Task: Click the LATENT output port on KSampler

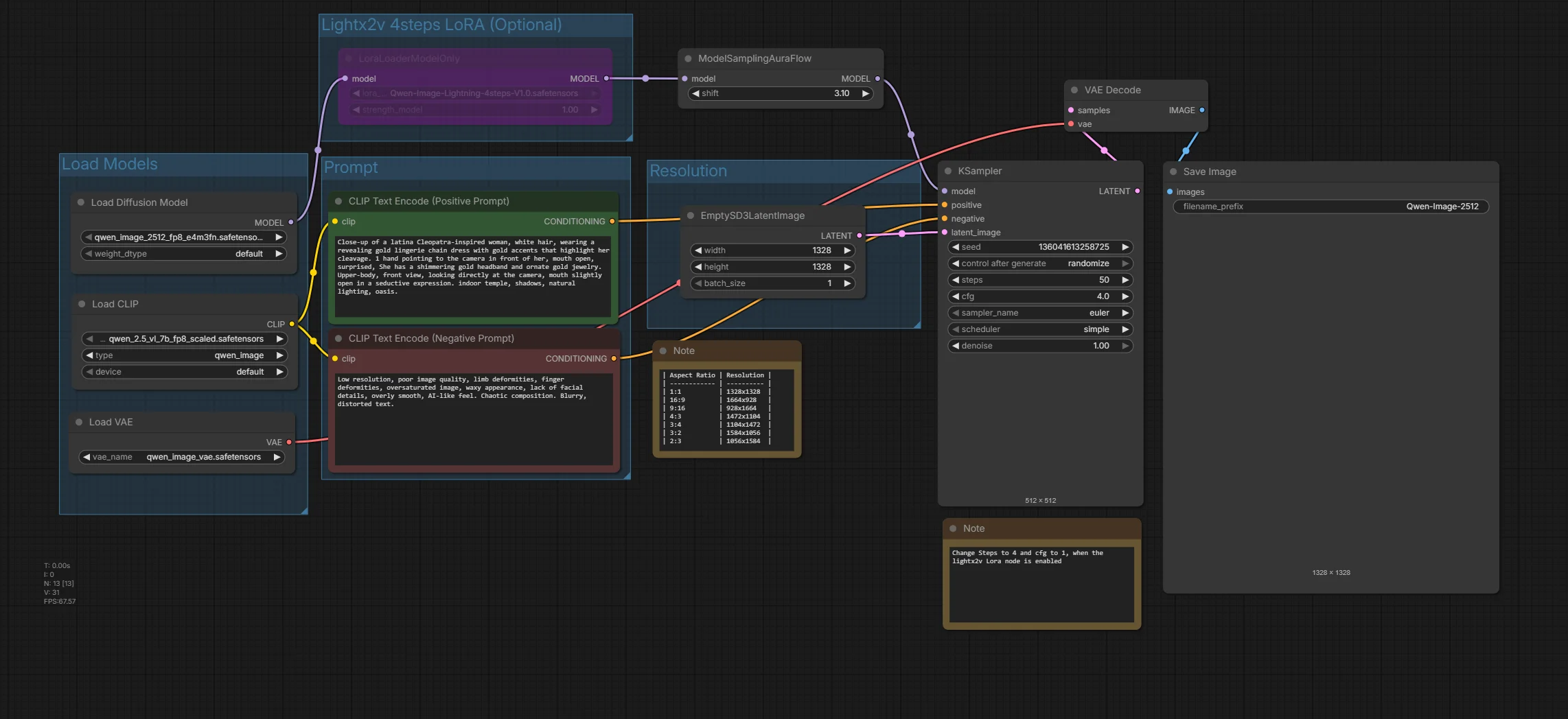Action: point(1138,191)
